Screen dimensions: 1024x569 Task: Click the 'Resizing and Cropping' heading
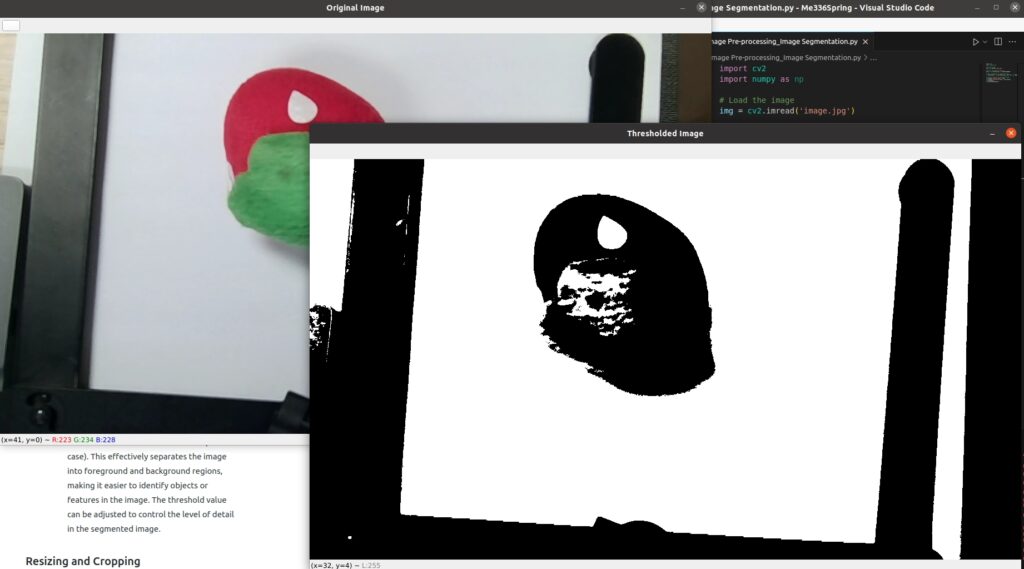pos(83,561)
